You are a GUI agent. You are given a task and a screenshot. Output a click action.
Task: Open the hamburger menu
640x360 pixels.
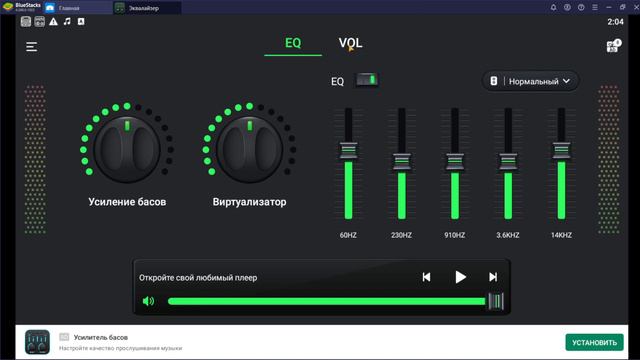[31, 47]
